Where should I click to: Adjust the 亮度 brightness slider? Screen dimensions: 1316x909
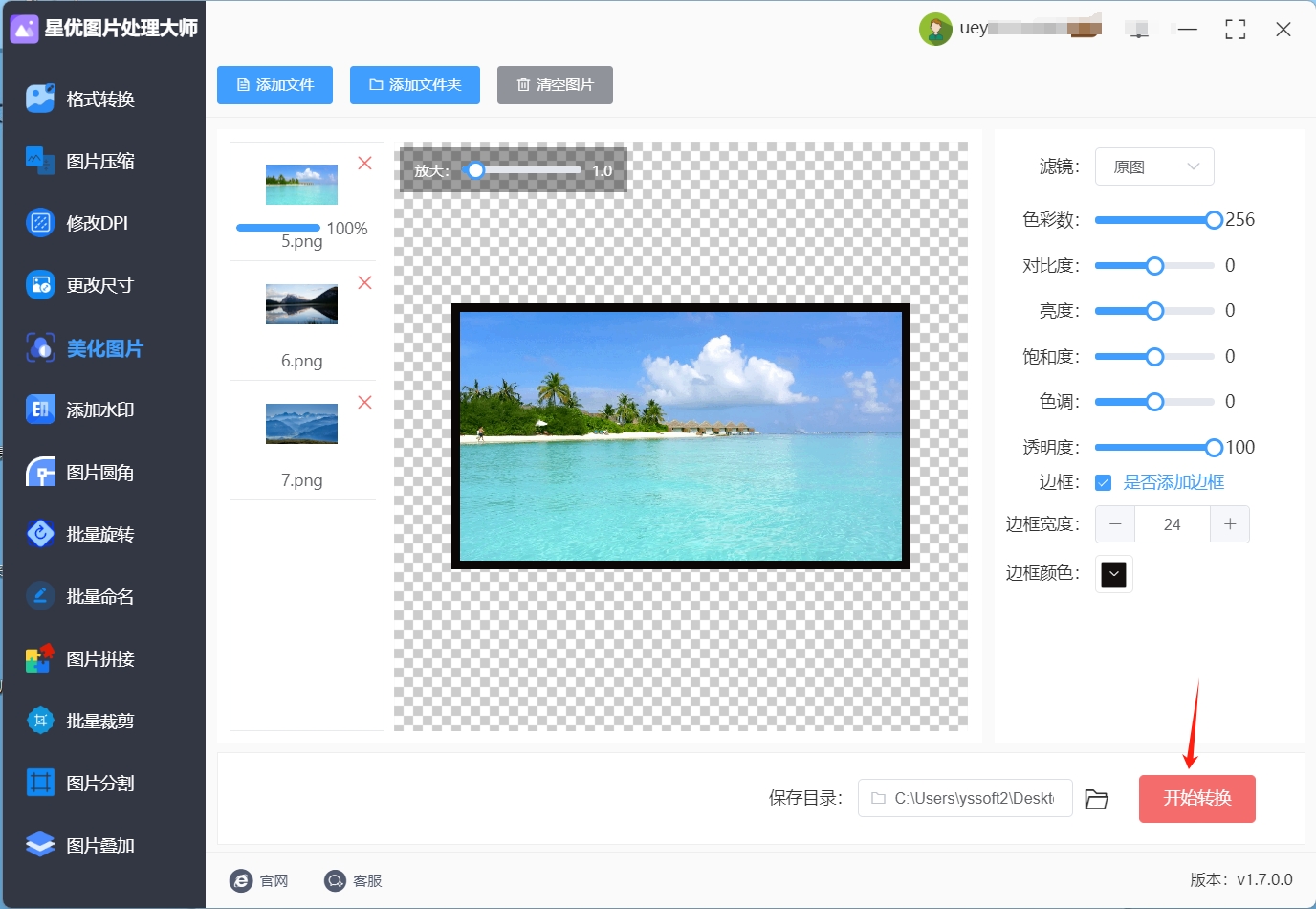click(x=1154, y=311)
